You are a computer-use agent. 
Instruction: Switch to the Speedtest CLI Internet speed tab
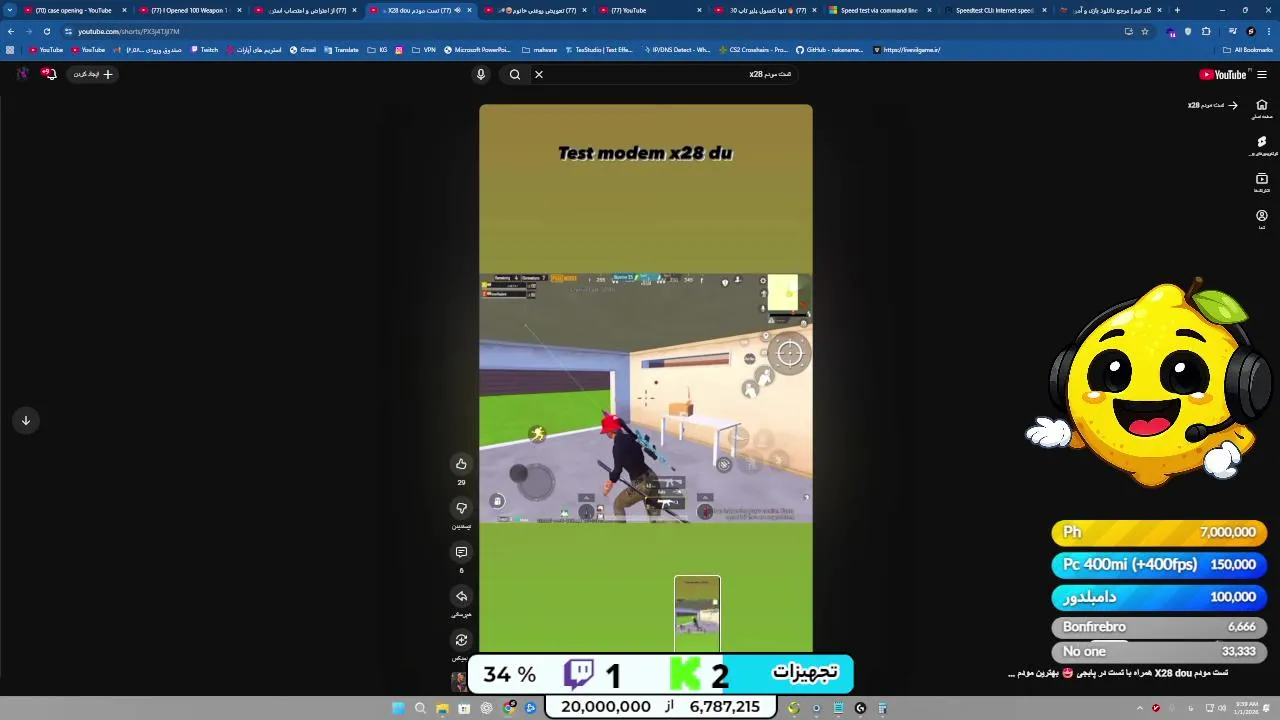coord(994,10)
